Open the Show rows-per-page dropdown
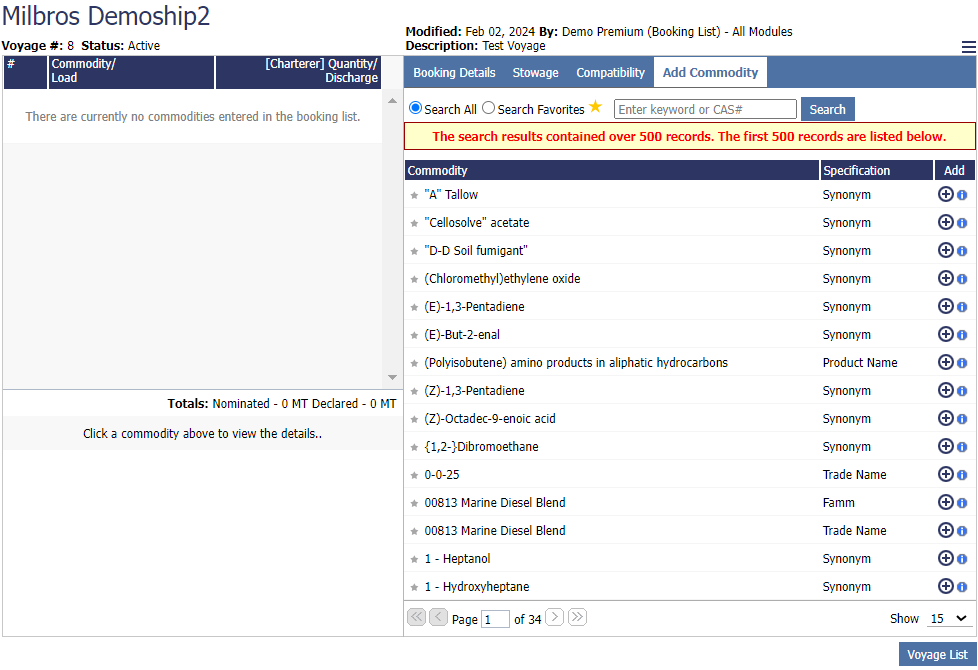The width and height of the screenshot is (978, 670). tap(948, 619)
